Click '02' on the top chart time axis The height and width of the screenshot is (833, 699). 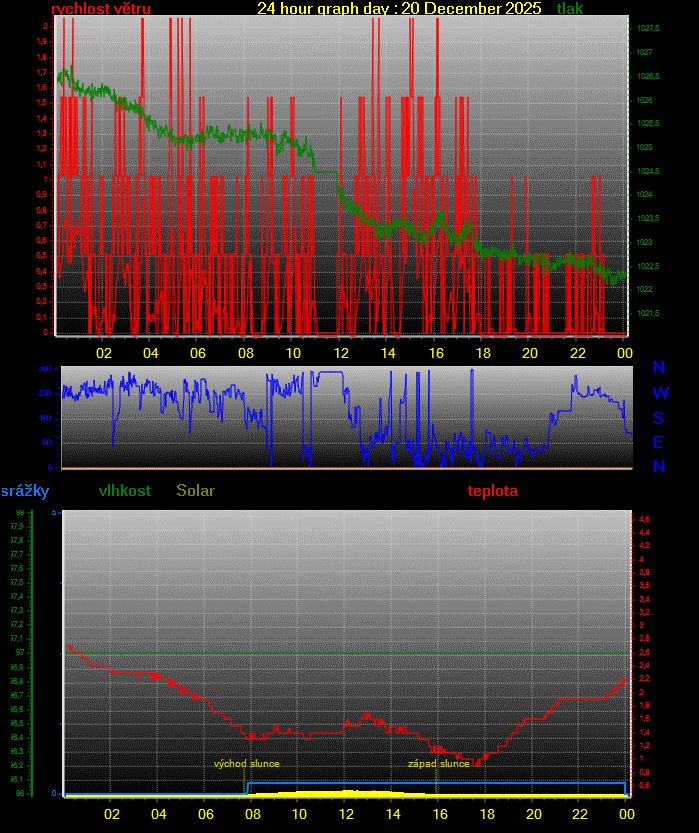tap(104, 353)
